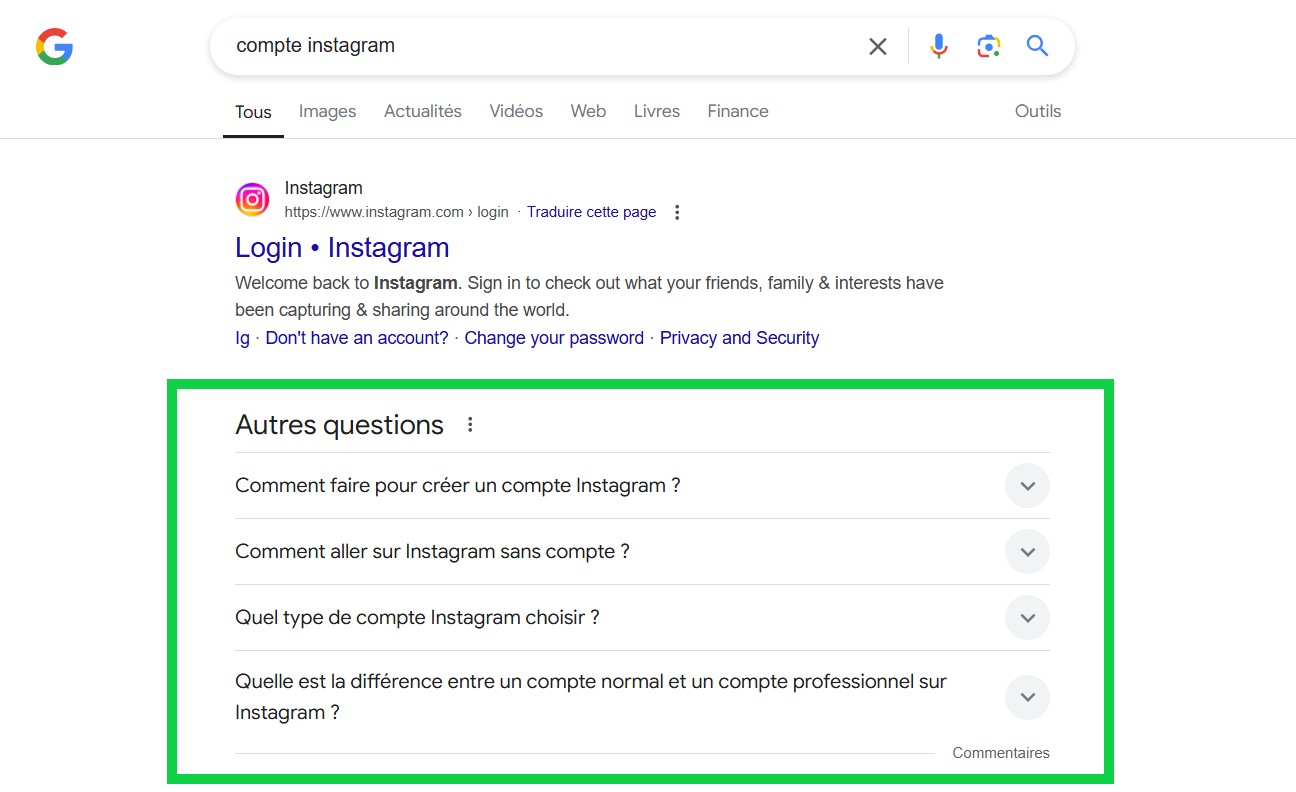This screenshot has width=1296, height=792.
Task: Clear the search box with the X icon
Action: tap(878, 46)
